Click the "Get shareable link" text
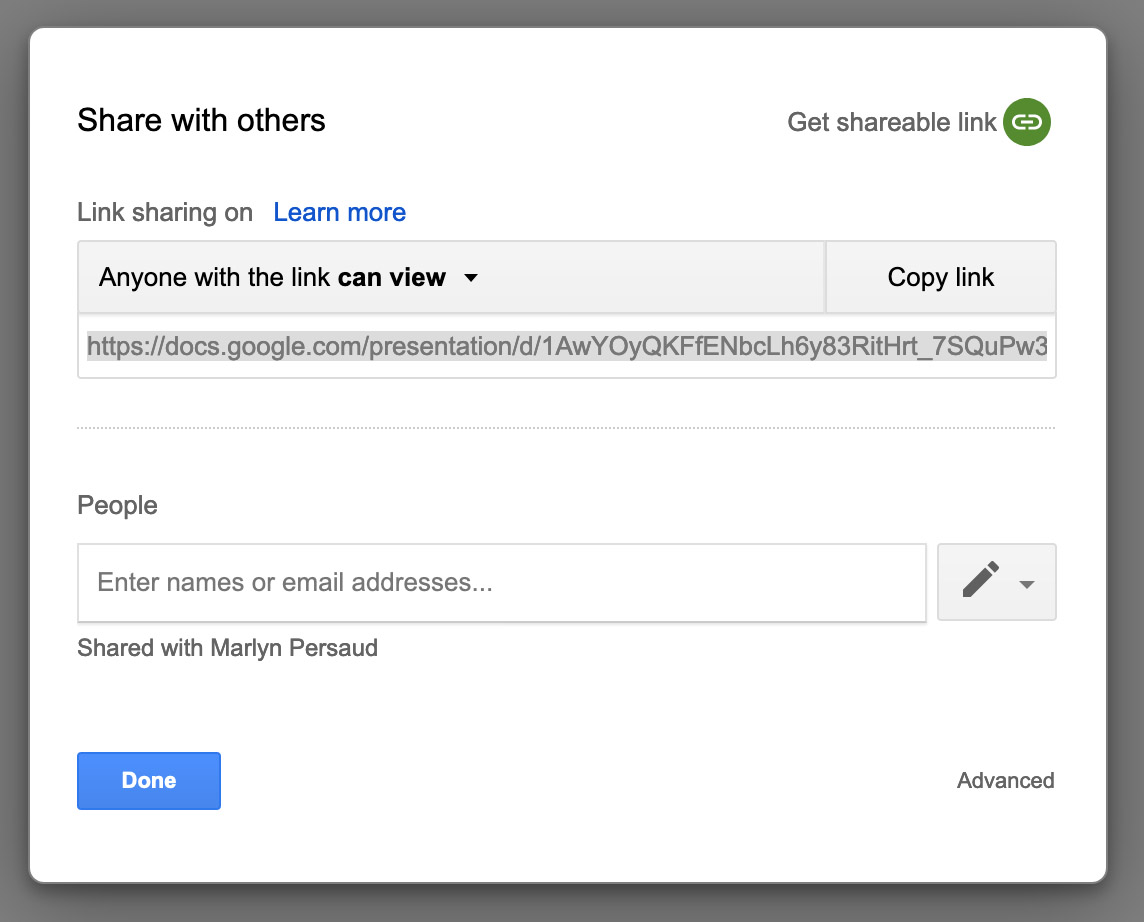 click(891, 122)
